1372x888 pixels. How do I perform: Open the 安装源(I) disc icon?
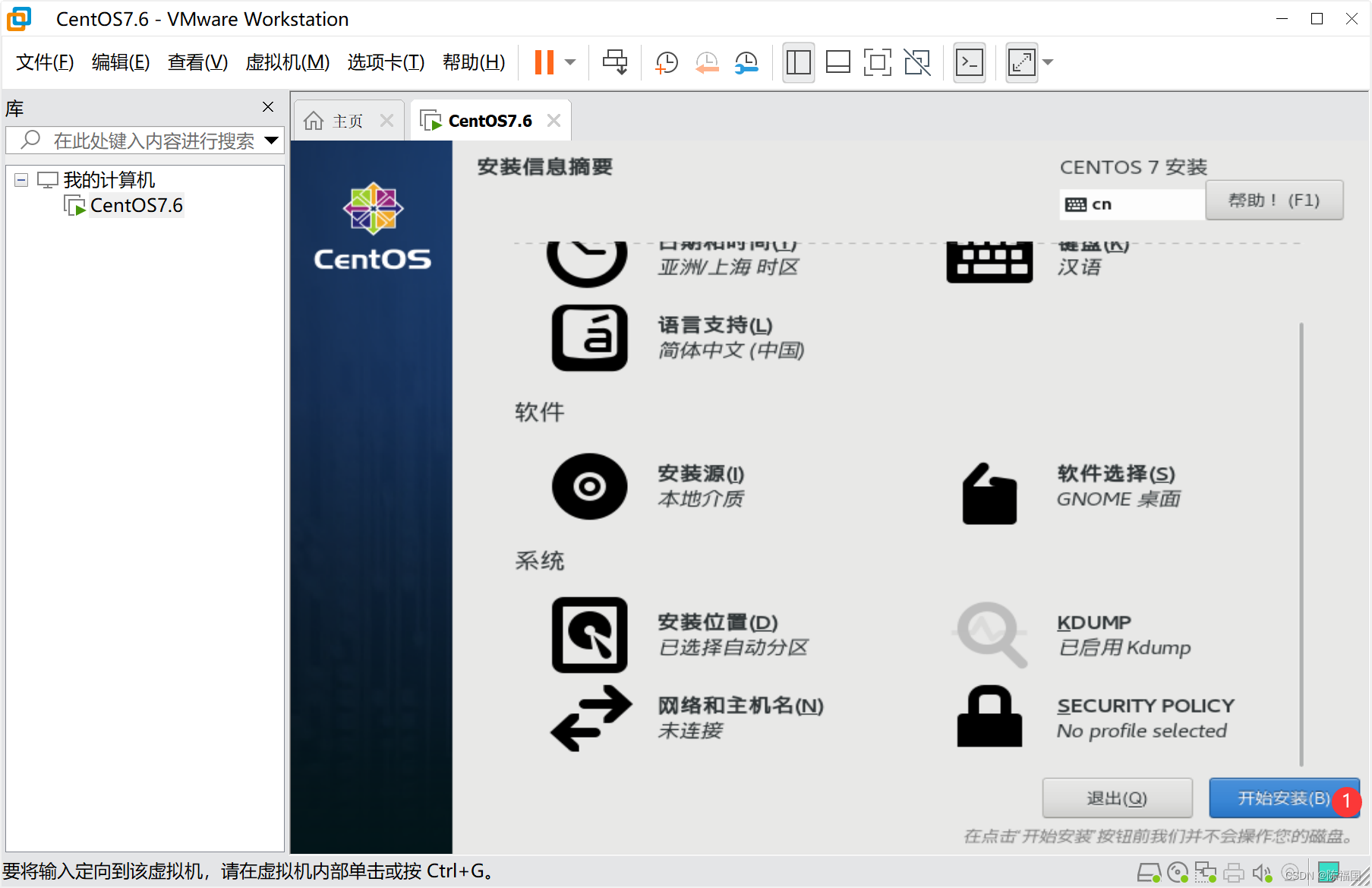590,487
